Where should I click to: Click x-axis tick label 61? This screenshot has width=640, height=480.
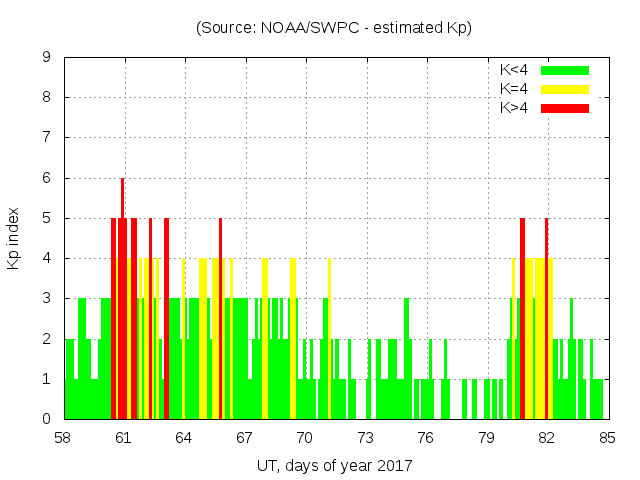coord(124,438)
